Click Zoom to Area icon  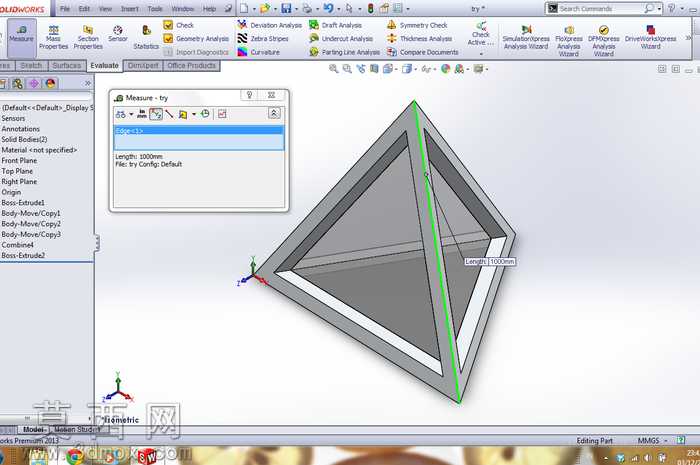[347, 69]
